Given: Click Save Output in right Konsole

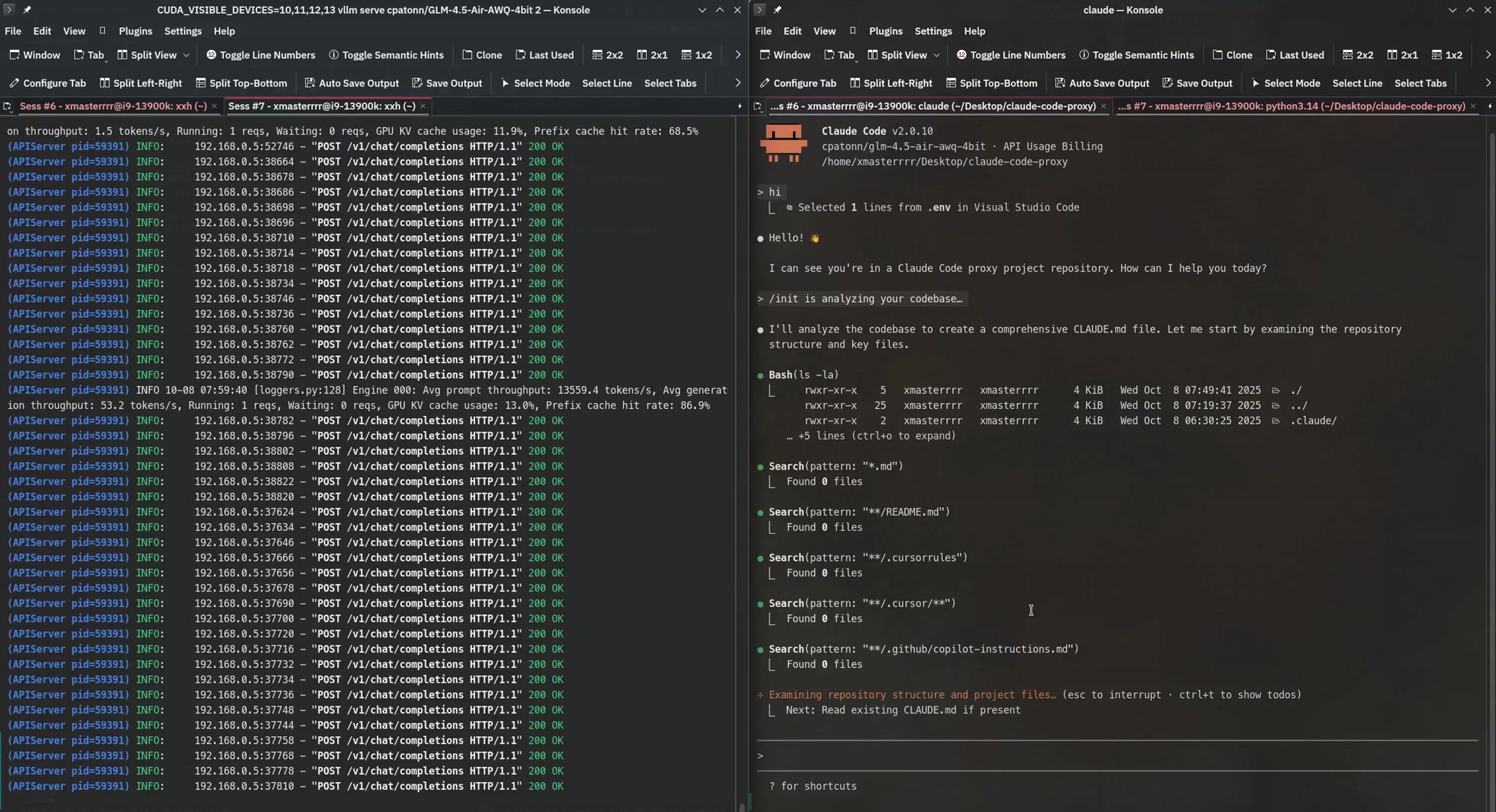Looking at the screenshot, I should (1197, 83).
